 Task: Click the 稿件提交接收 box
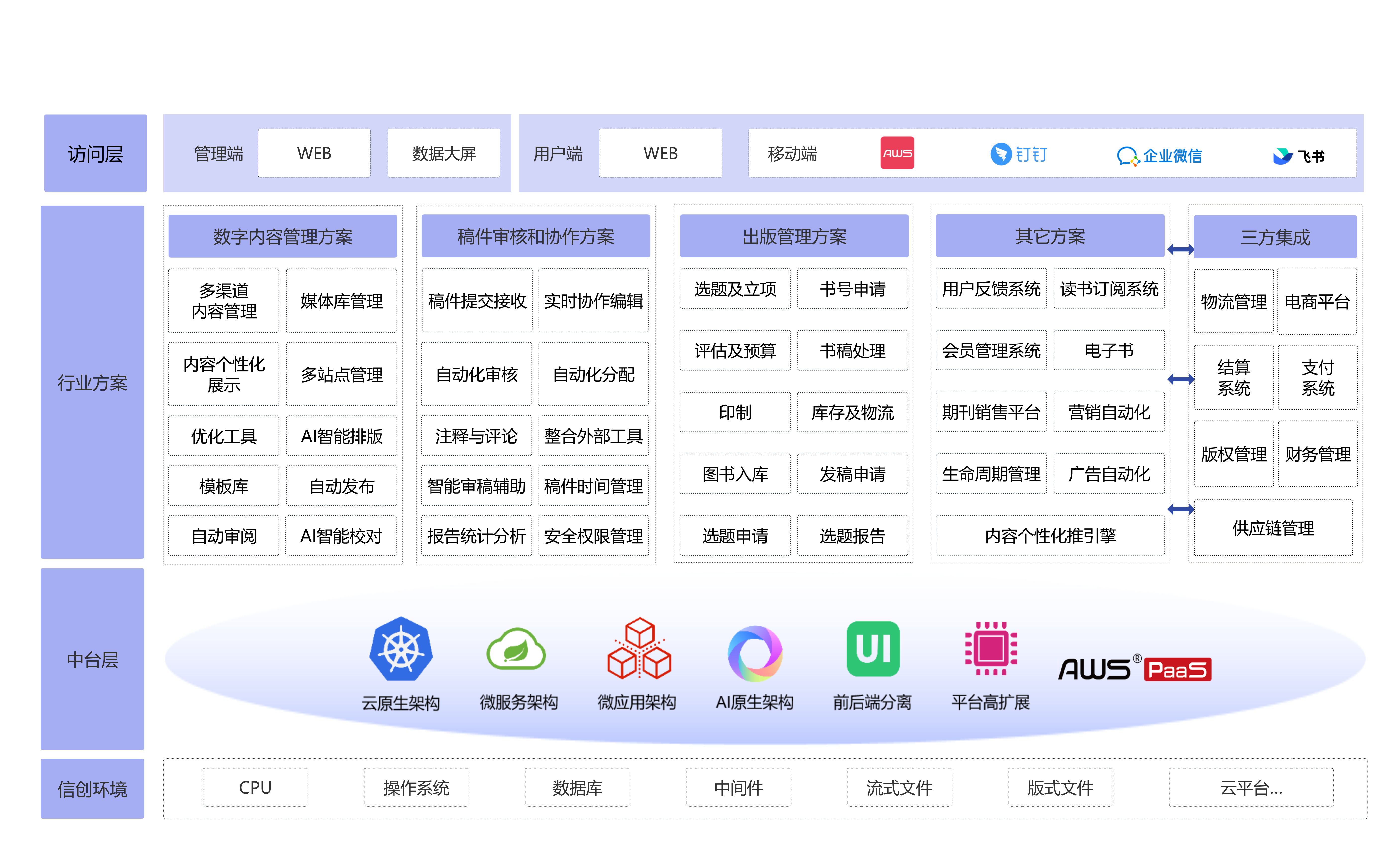pos(477,300)
